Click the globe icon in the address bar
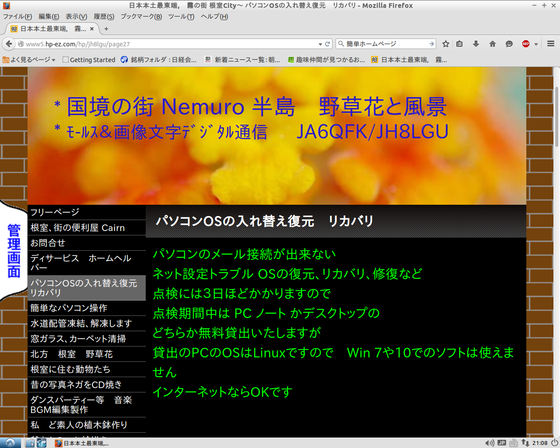 (x=21, y=44)
